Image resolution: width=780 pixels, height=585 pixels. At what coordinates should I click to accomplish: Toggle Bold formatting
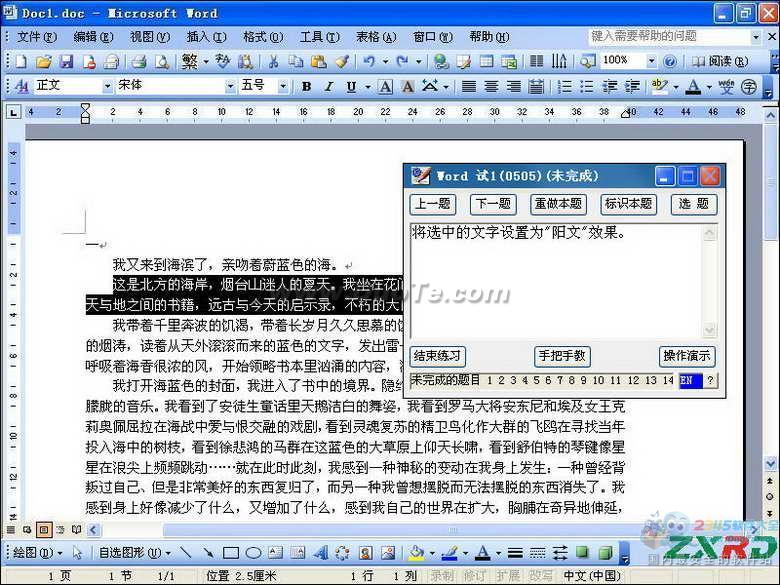point(306,87)
